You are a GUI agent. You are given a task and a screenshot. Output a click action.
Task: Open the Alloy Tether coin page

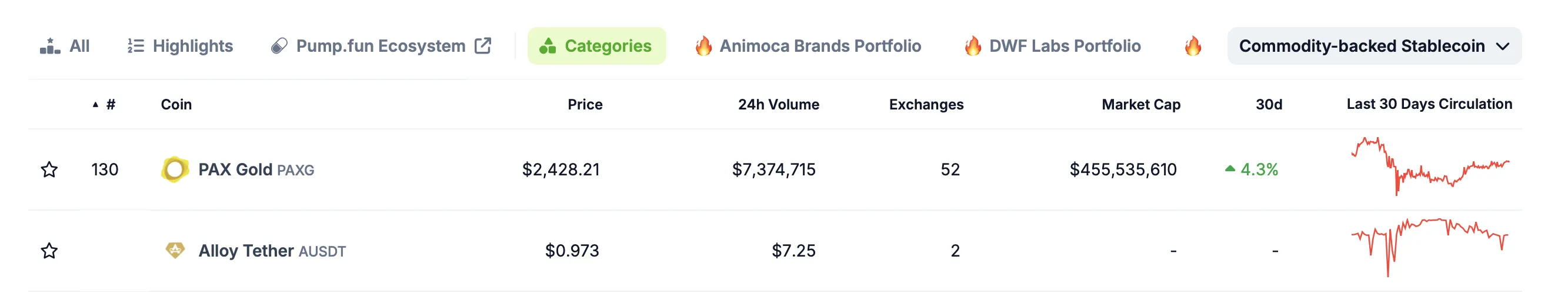[246, 251]
